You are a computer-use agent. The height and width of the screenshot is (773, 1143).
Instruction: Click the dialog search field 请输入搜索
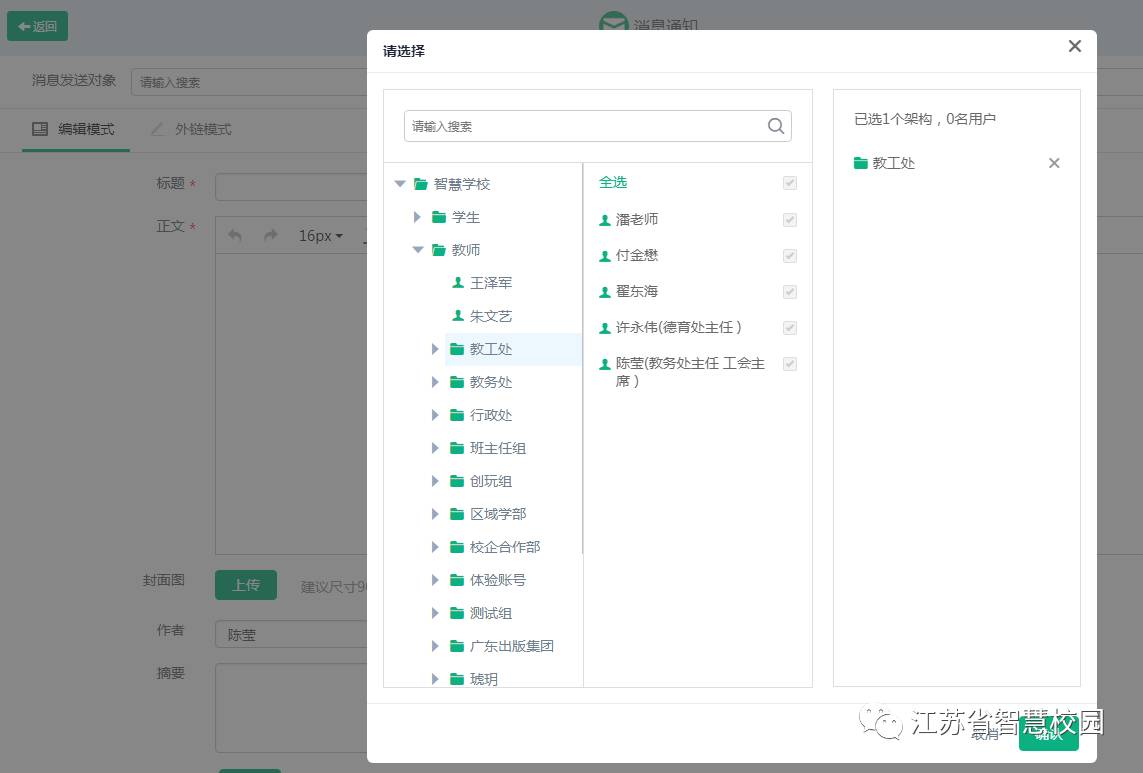click(x=598, y=126)
